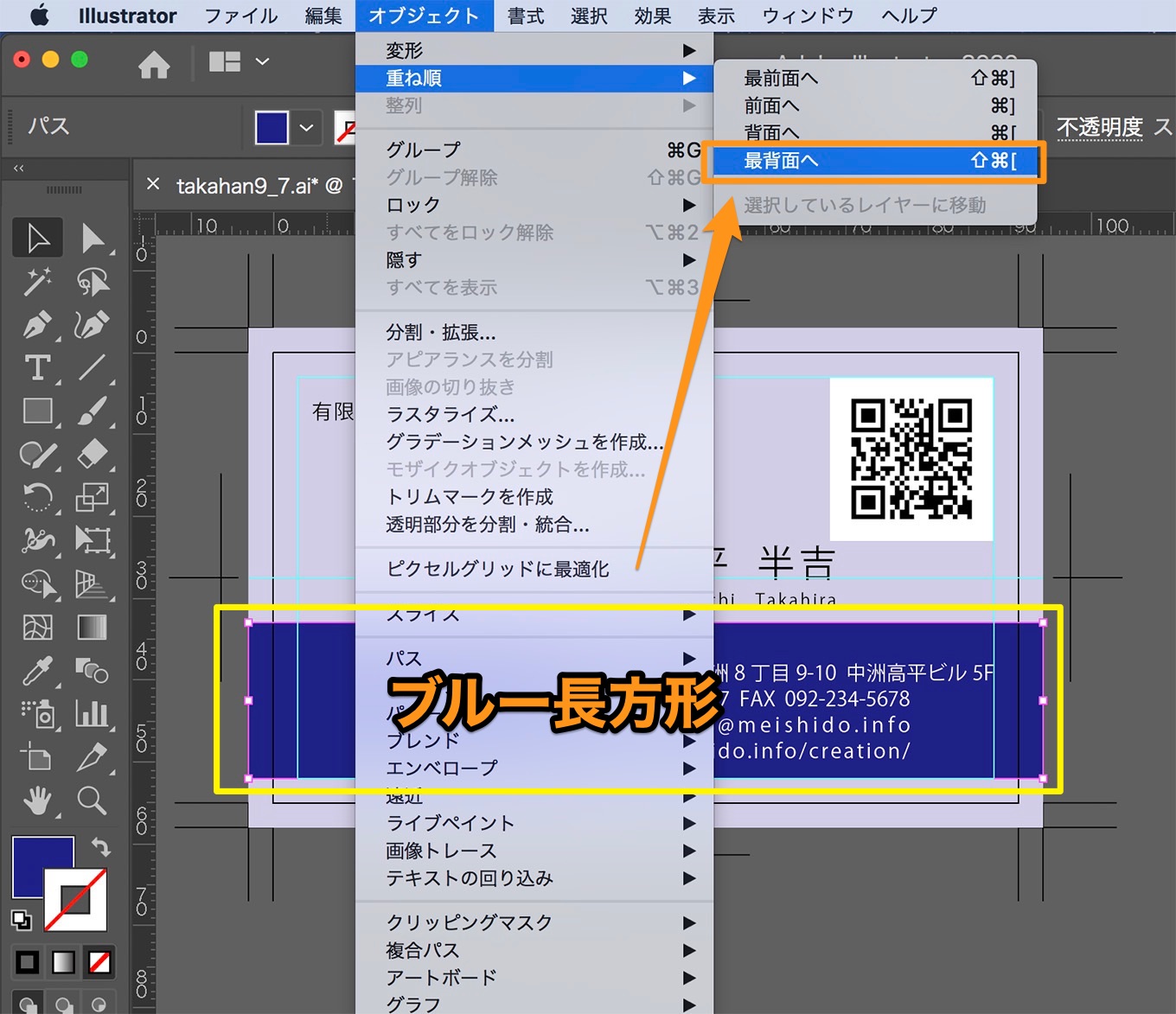Select the Perspective Grid tool
This screenshot has height=1014, width=1176.
pos(93,584)
